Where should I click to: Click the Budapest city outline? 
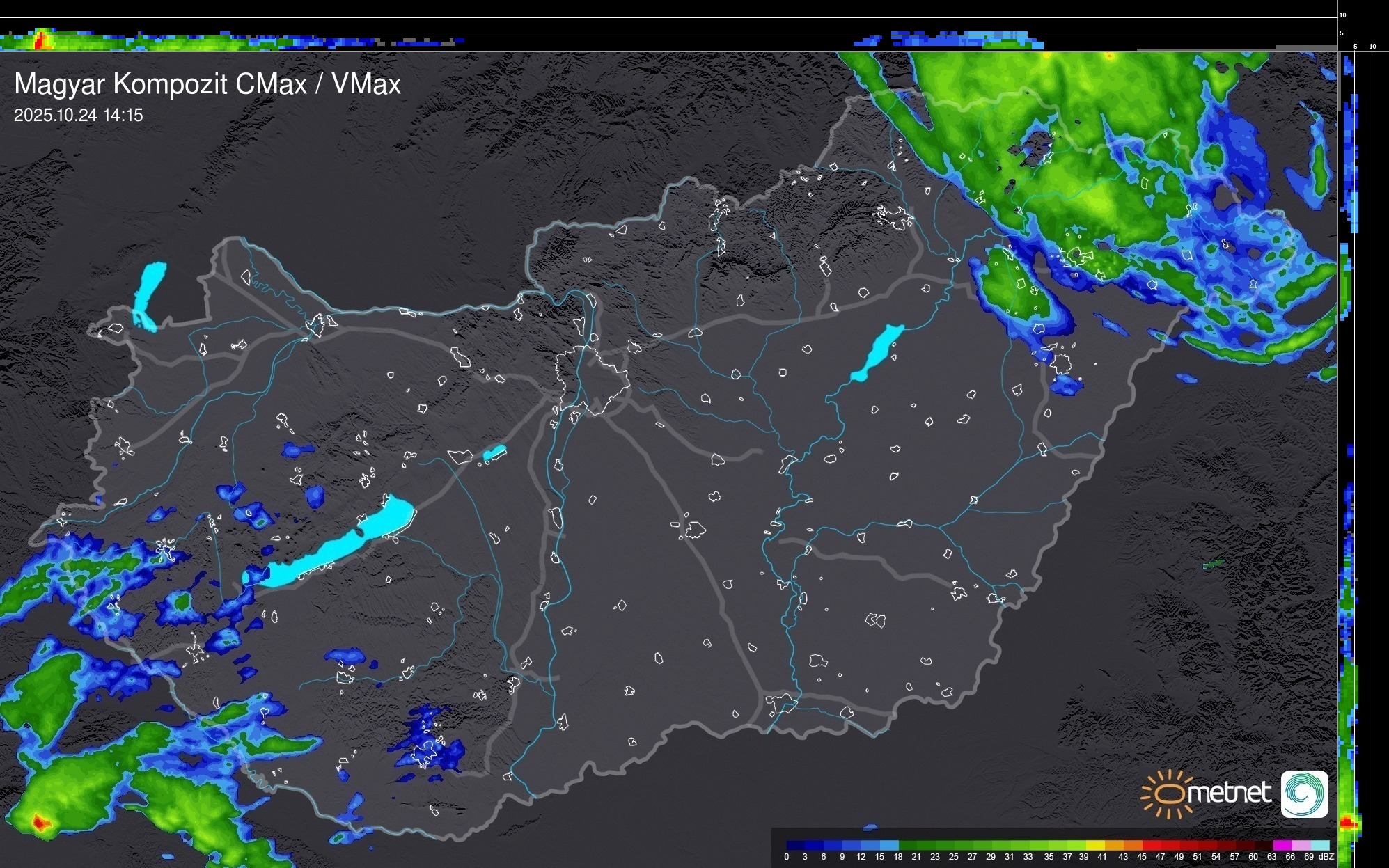coord(594,379)
